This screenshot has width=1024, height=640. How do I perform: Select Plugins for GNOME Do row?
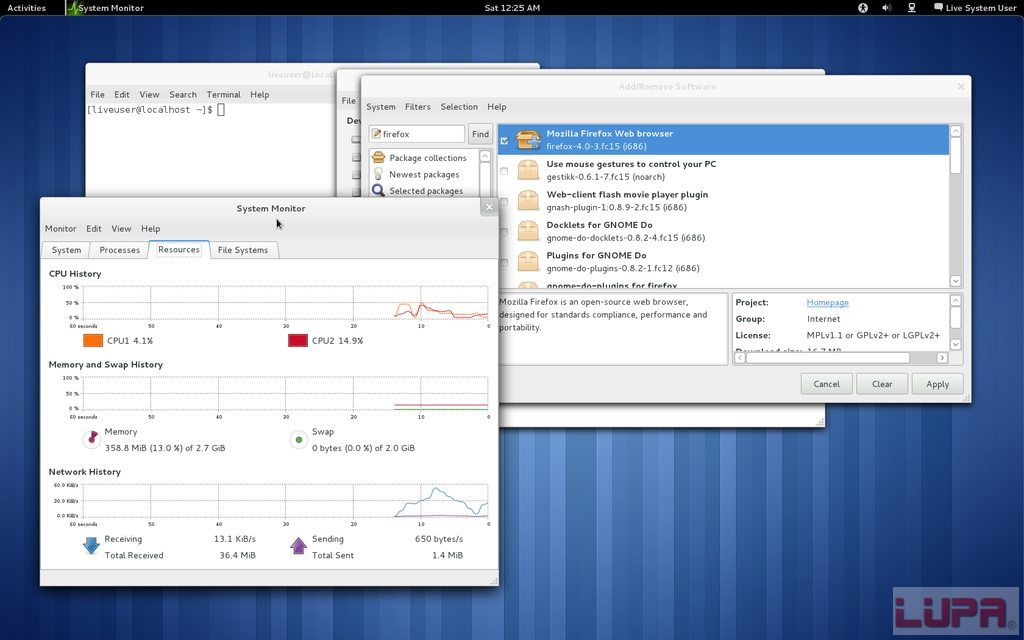(x=723, y=261)
